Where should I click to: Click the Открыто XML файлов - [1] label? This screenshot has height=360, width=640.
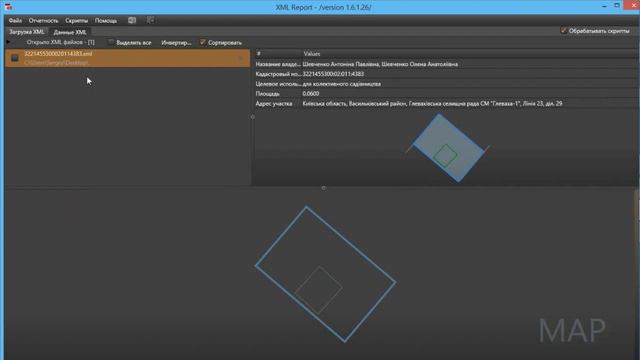point(60,42)
